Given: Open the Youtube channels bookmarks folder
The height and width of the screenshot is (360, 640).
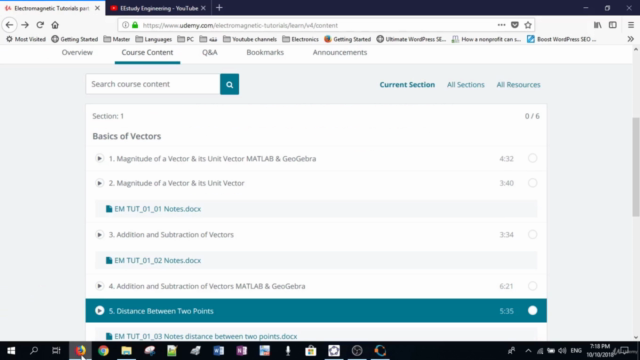Looking at the screenshot, I should point(250,39).
